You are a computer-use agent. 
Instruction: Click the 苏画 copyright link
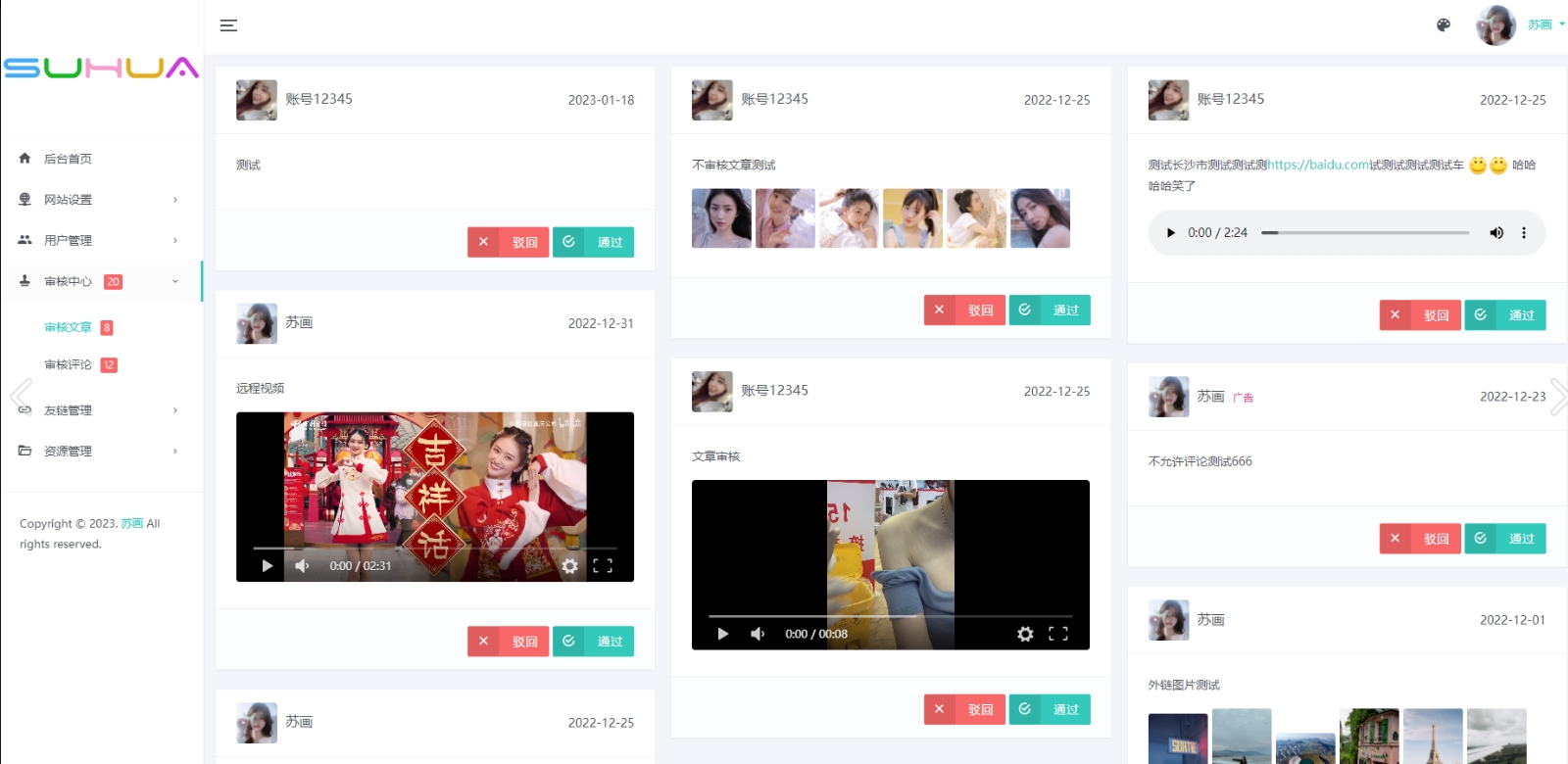131,523
